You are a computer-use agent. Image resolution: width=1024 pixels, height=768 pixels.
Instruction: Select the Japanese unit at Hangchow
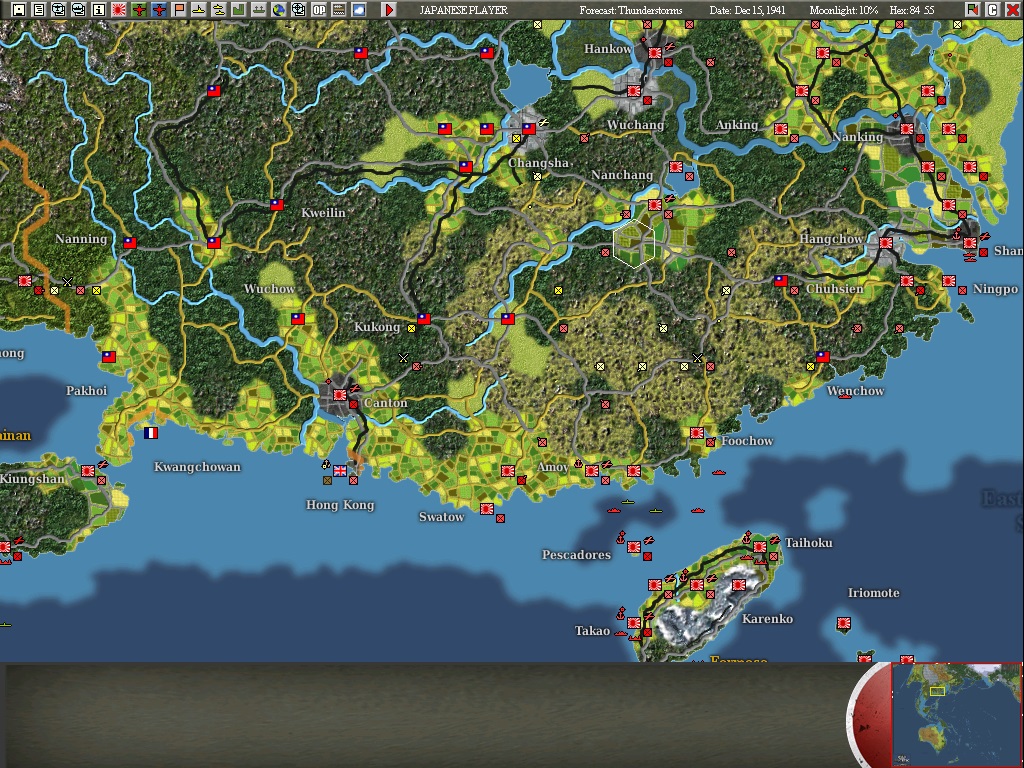886,243
